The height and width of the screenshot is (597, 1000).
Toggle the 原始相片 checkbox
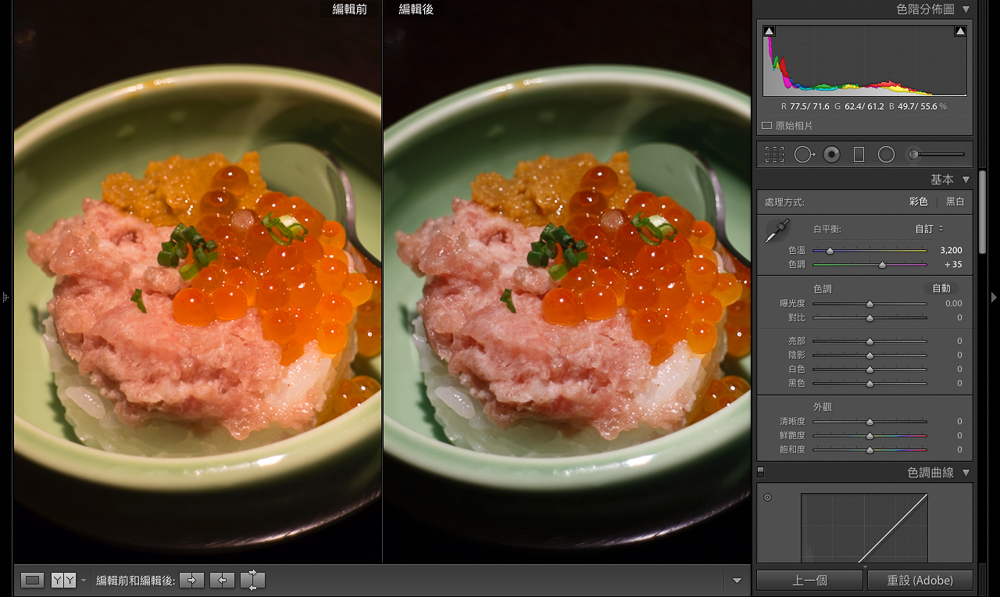click(x=767, y=126)
